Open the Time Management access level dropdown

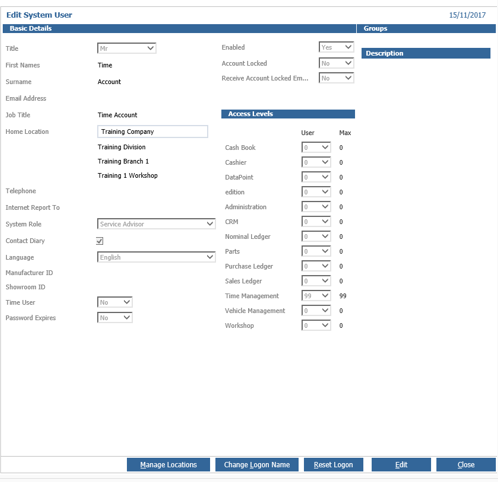(316, 296)
